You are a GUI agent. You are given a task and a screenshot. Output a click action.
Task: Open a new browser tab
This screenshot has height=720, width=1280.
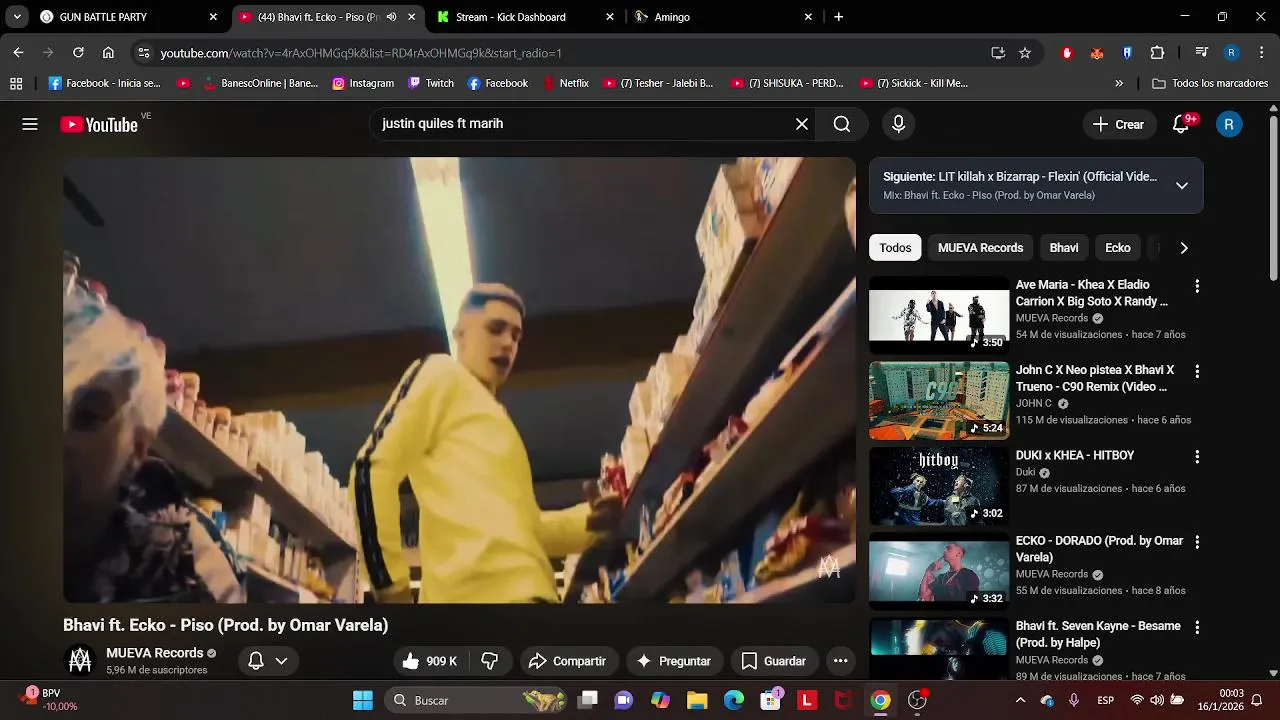pos(838,17)
